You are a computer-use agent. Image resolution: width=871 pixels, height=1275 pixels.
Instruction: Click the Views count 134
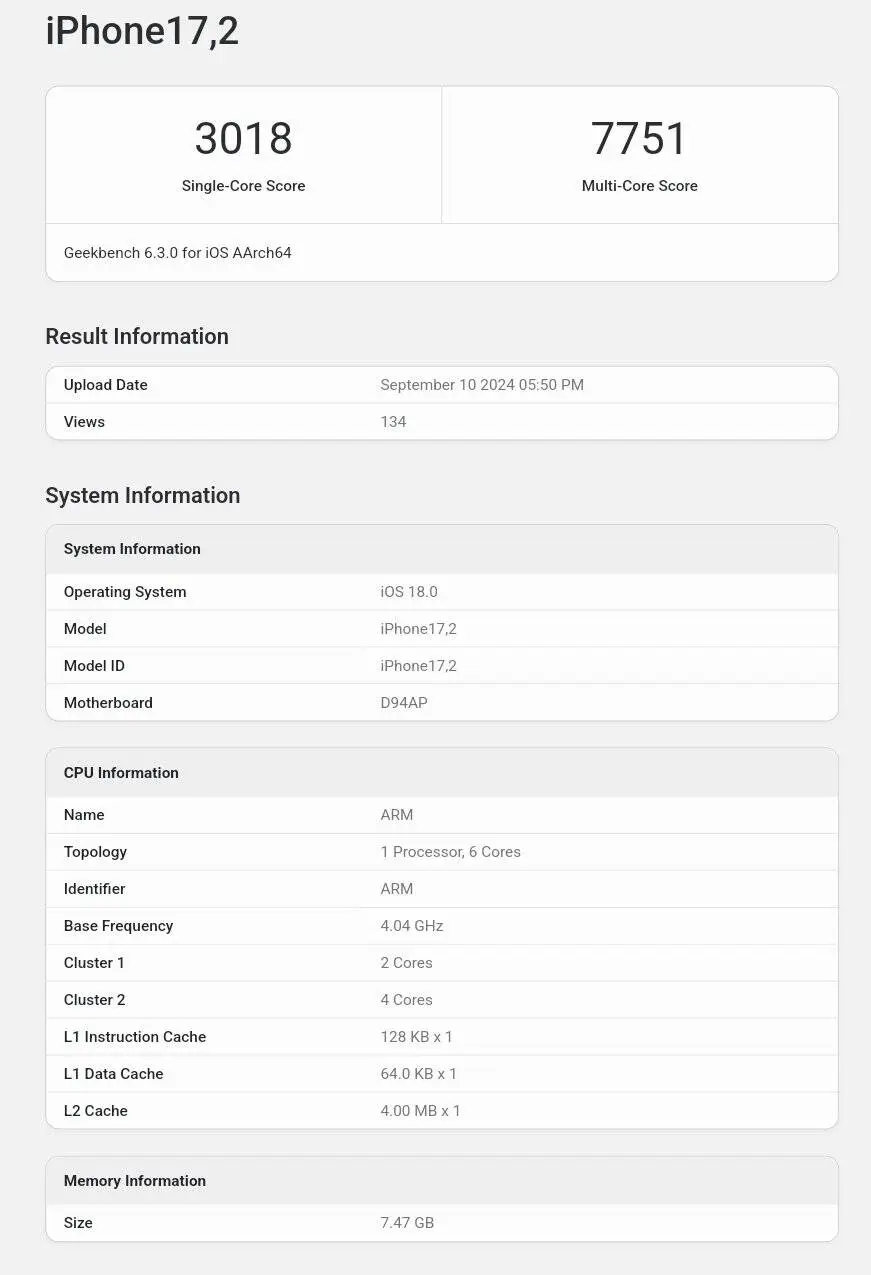coord(393,421)
